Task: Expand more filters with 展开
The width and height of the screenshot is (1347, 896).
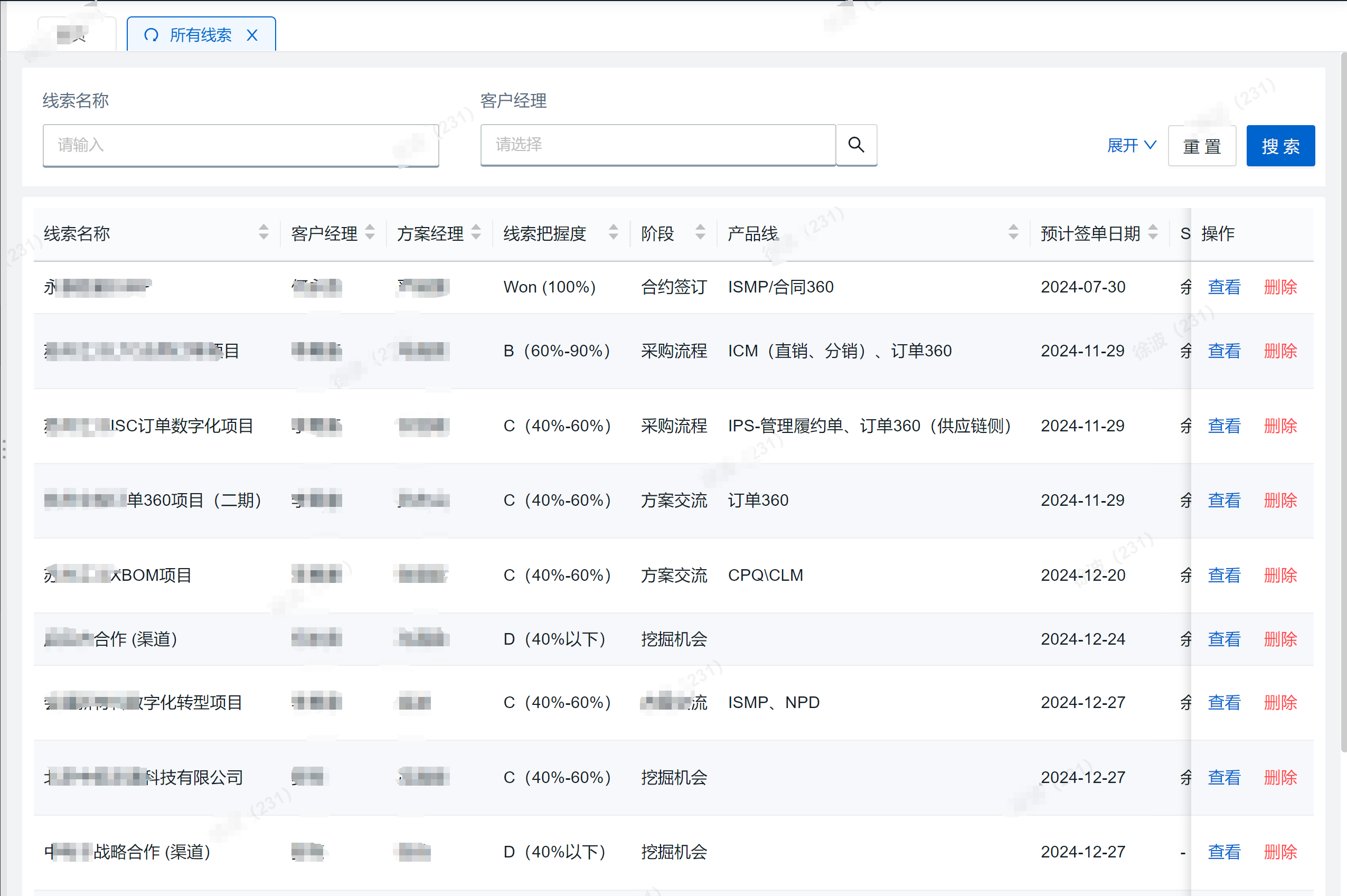Action: click(1132, 146)
